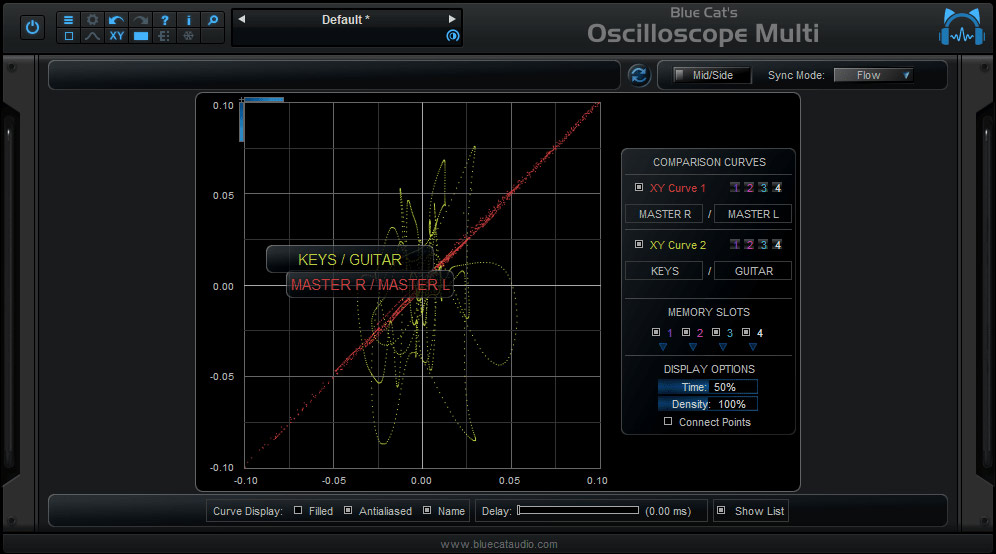Toggle XY Curve 1 visibility checkbox

point(639,187)
